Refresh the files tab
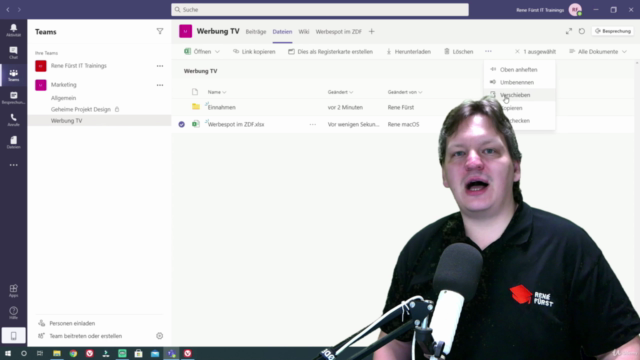This screenshot has height=360, width=640. (582, 31)
